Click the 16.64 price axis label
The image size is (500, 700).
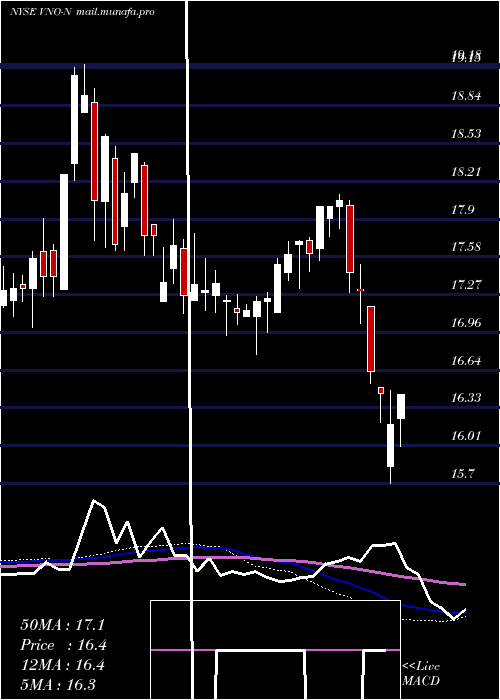click(x=466, y=360)
